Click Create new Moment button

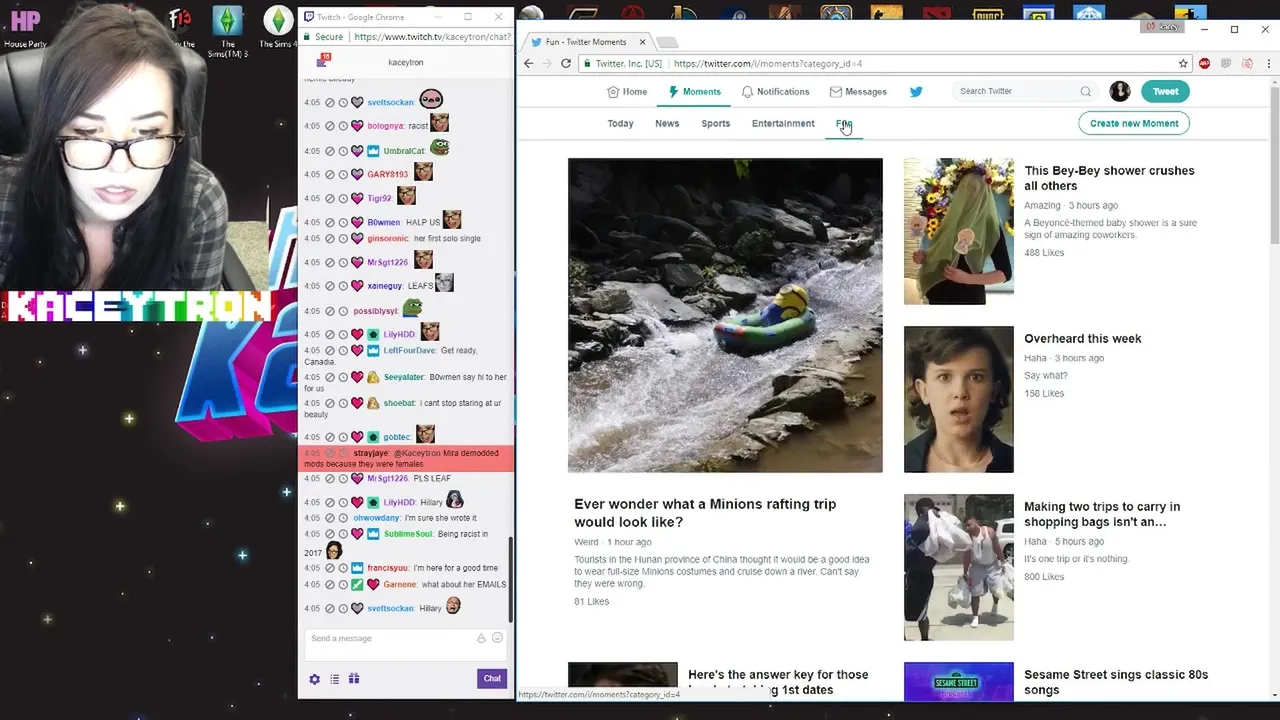tap(1134, 123)
